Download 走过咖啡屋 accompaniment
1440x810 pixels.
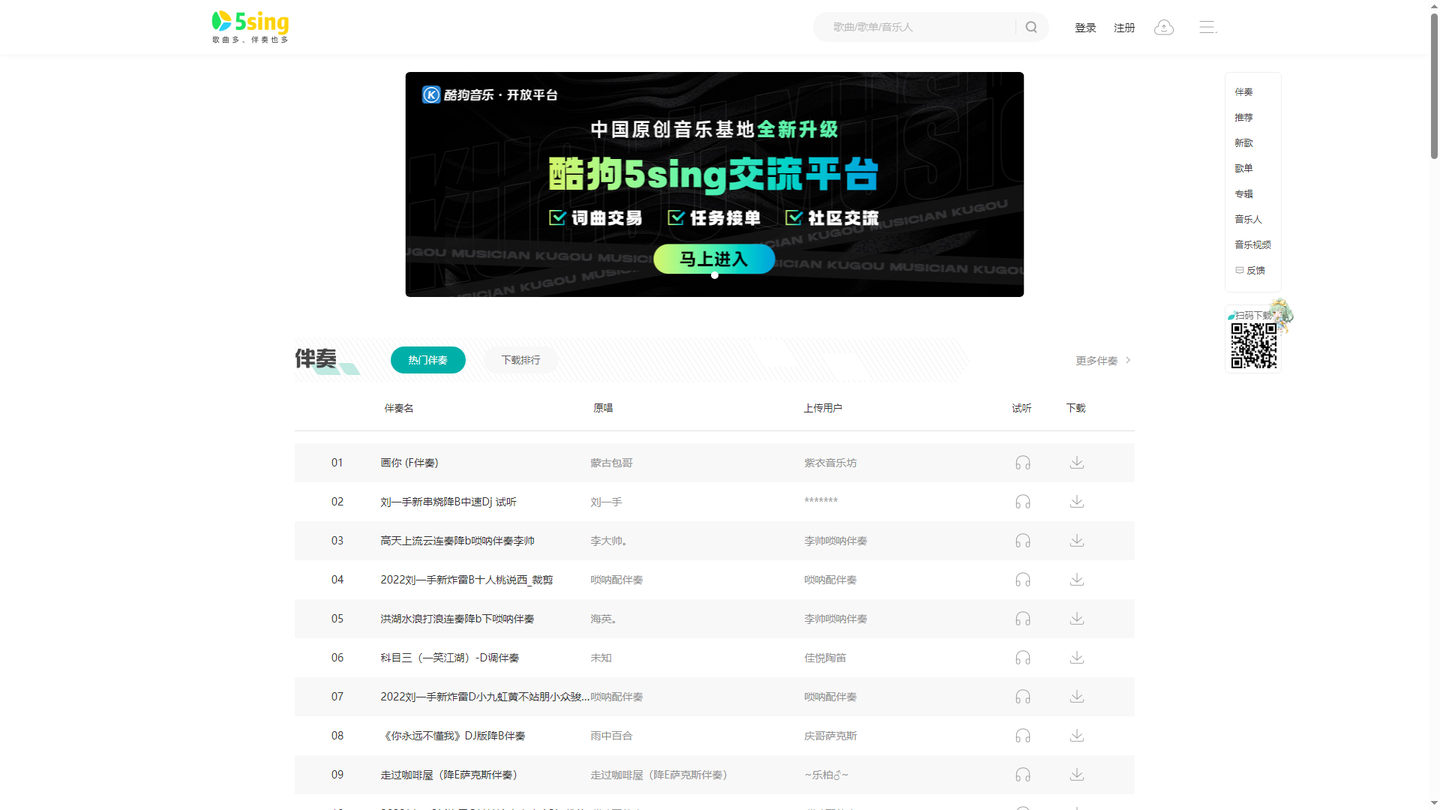click(1077, 774)
